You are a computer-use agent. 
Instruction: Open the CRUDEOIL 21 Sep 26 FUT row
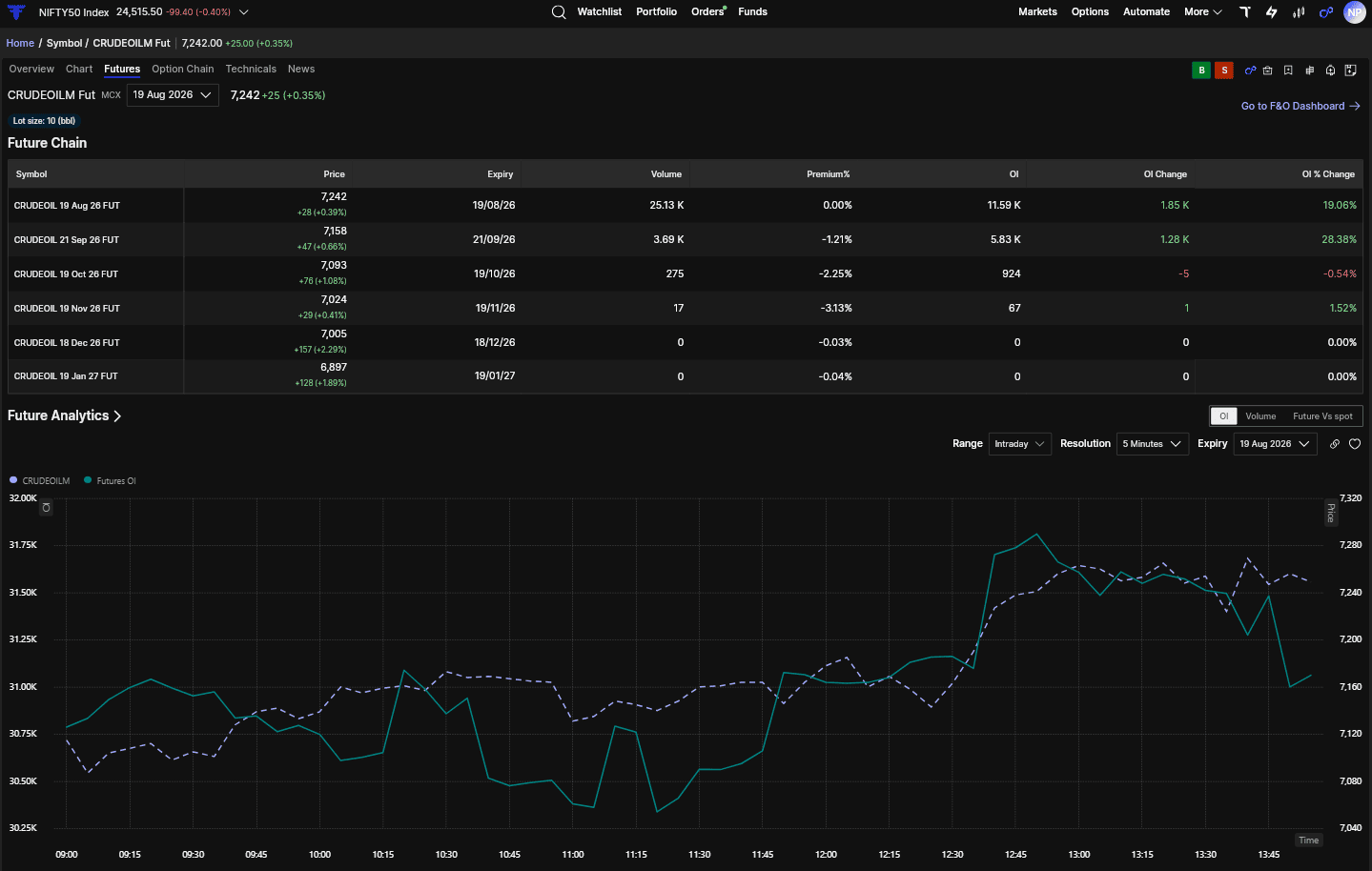pyautogui.click(x=686, y=239)
